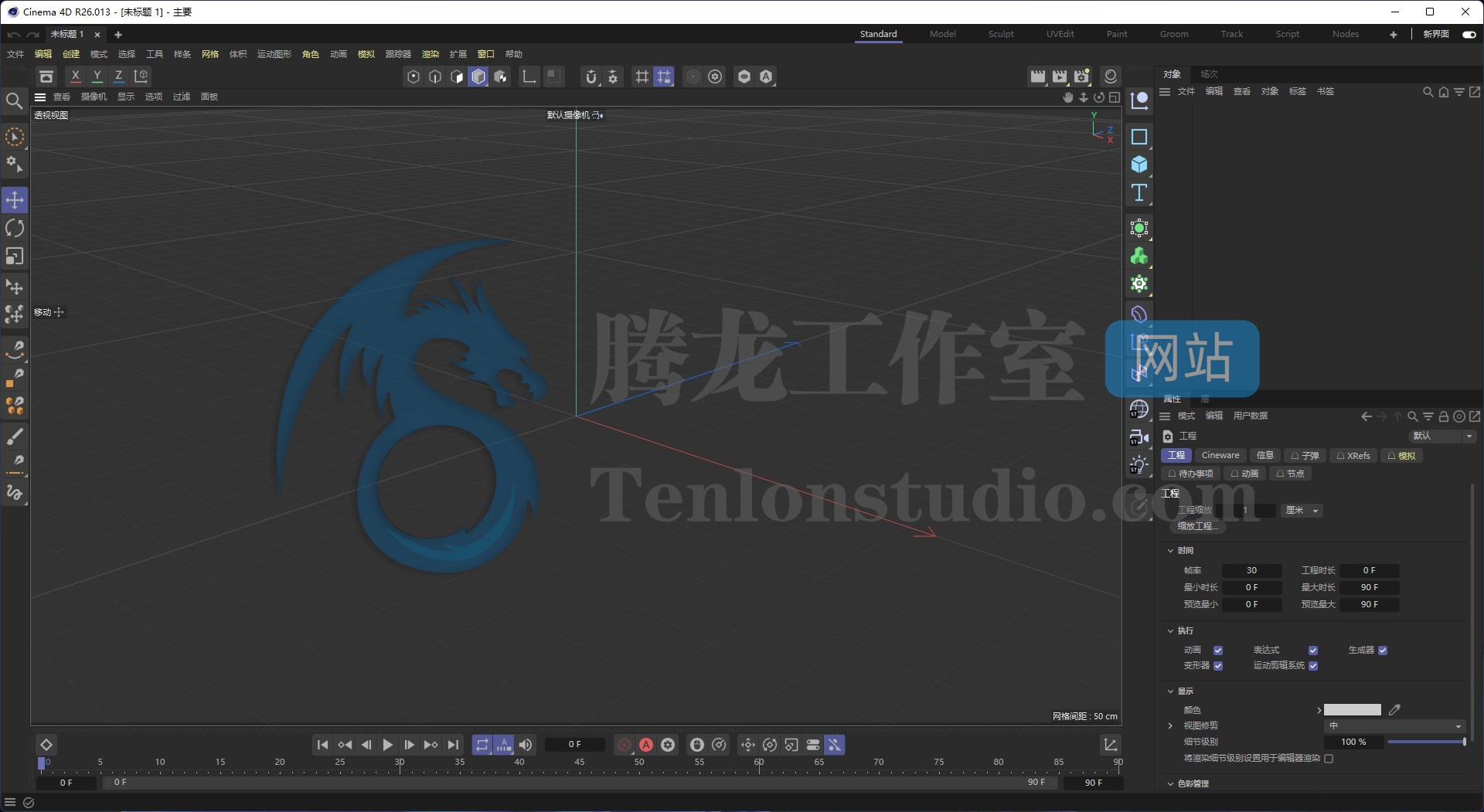This screenshot has width=1484, height=812.
Task: Toggle Z axis lock
Action: pyautogui.click(x=118, y=76)
